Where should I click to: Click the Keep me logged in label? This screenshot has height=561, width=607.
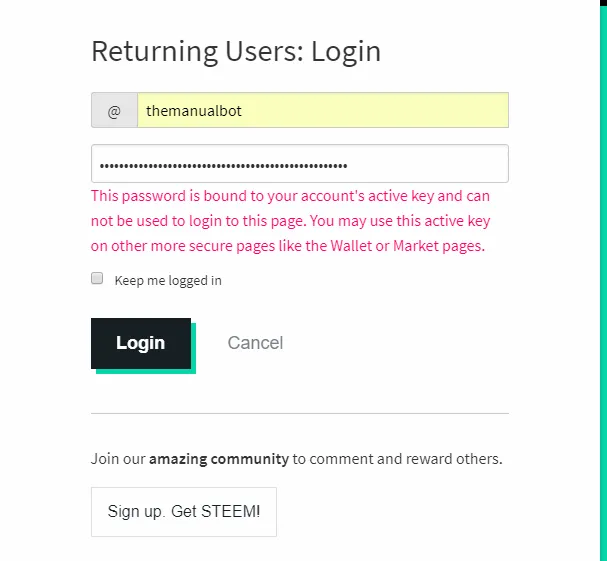[x=168, y=280]
